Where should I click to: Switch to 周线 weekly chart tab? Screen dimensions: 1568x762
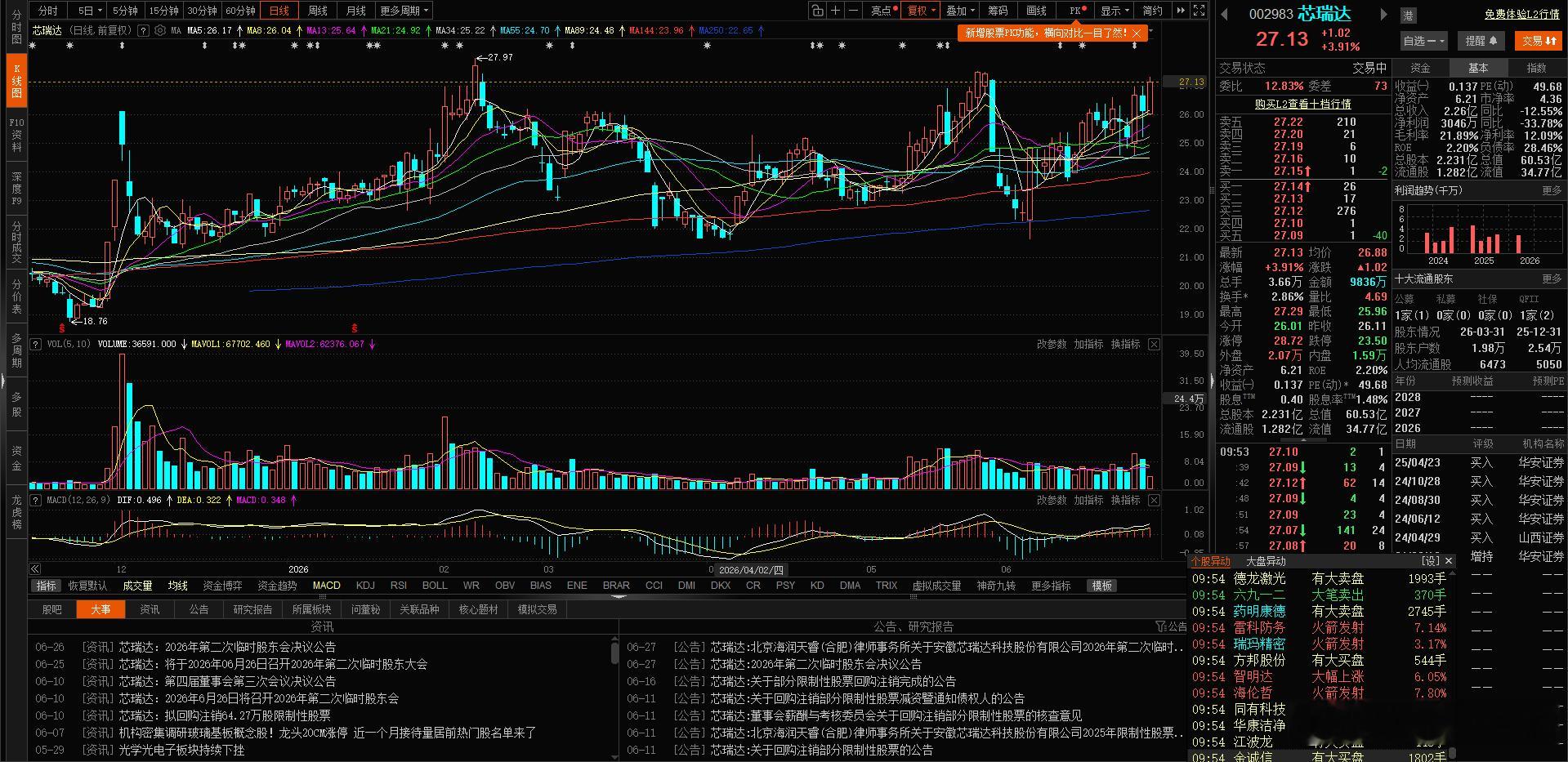point(318,11)
